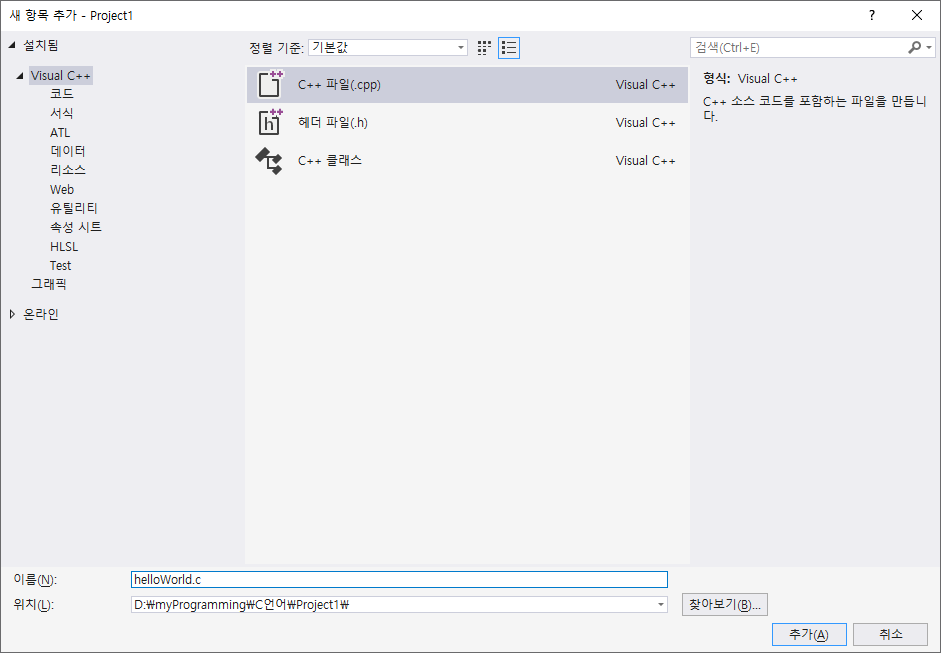
Task: Select the row C++ 클래스
Action: pyautogui.click(x=467, y=161)
